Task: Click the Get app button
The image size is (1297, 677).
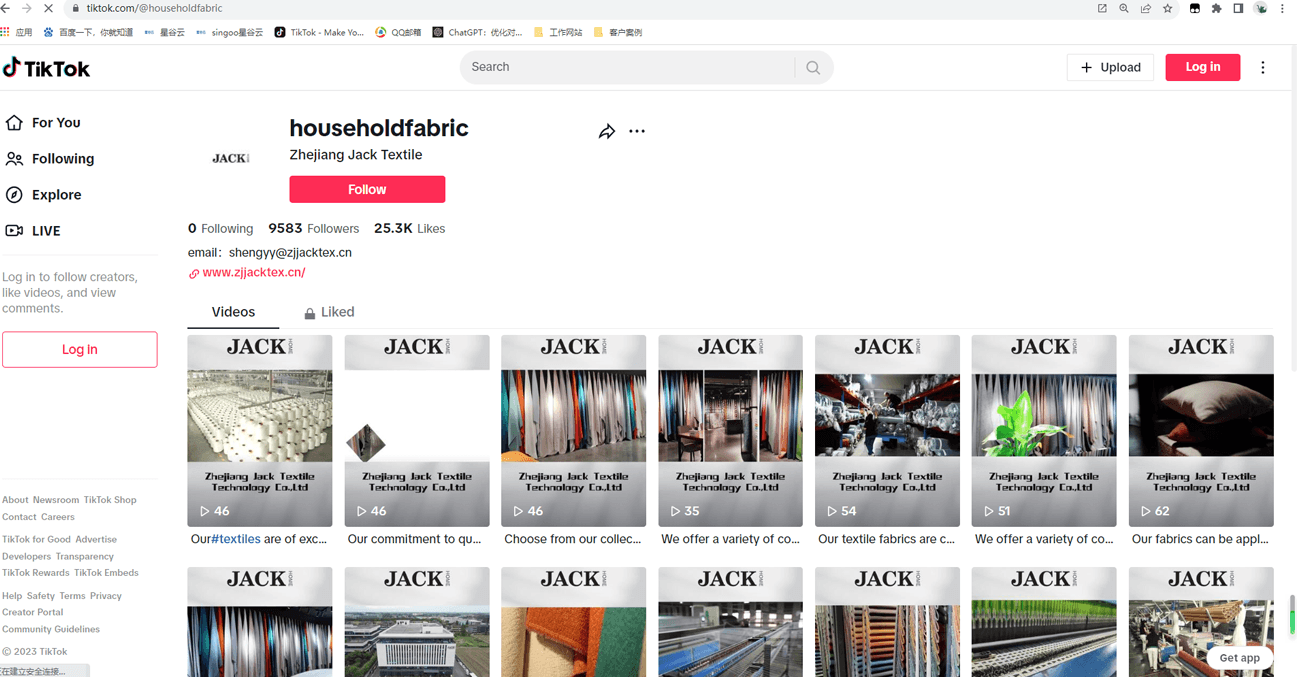Action: pos(1239,657)
